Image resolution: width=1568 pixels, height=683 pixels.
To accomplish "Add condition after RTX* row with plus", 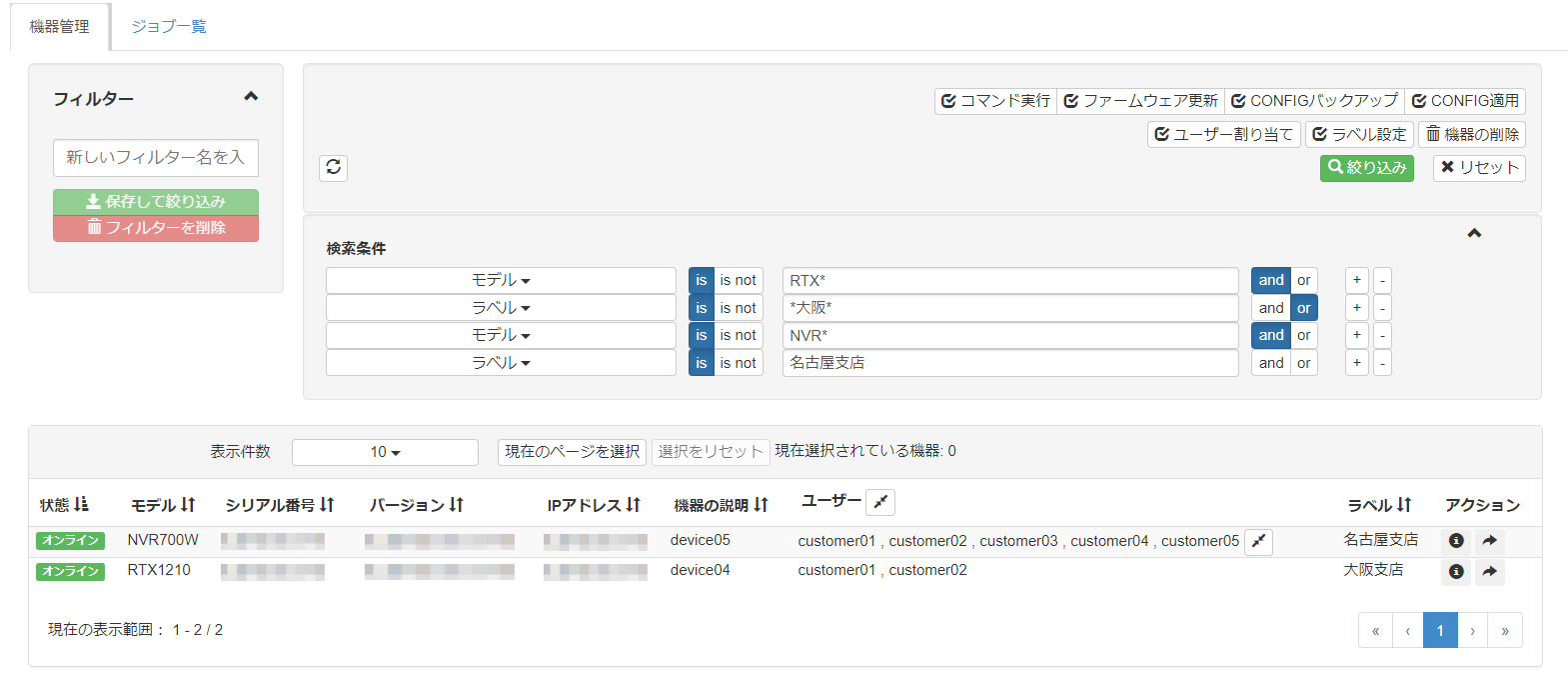I will [1356, 280].
